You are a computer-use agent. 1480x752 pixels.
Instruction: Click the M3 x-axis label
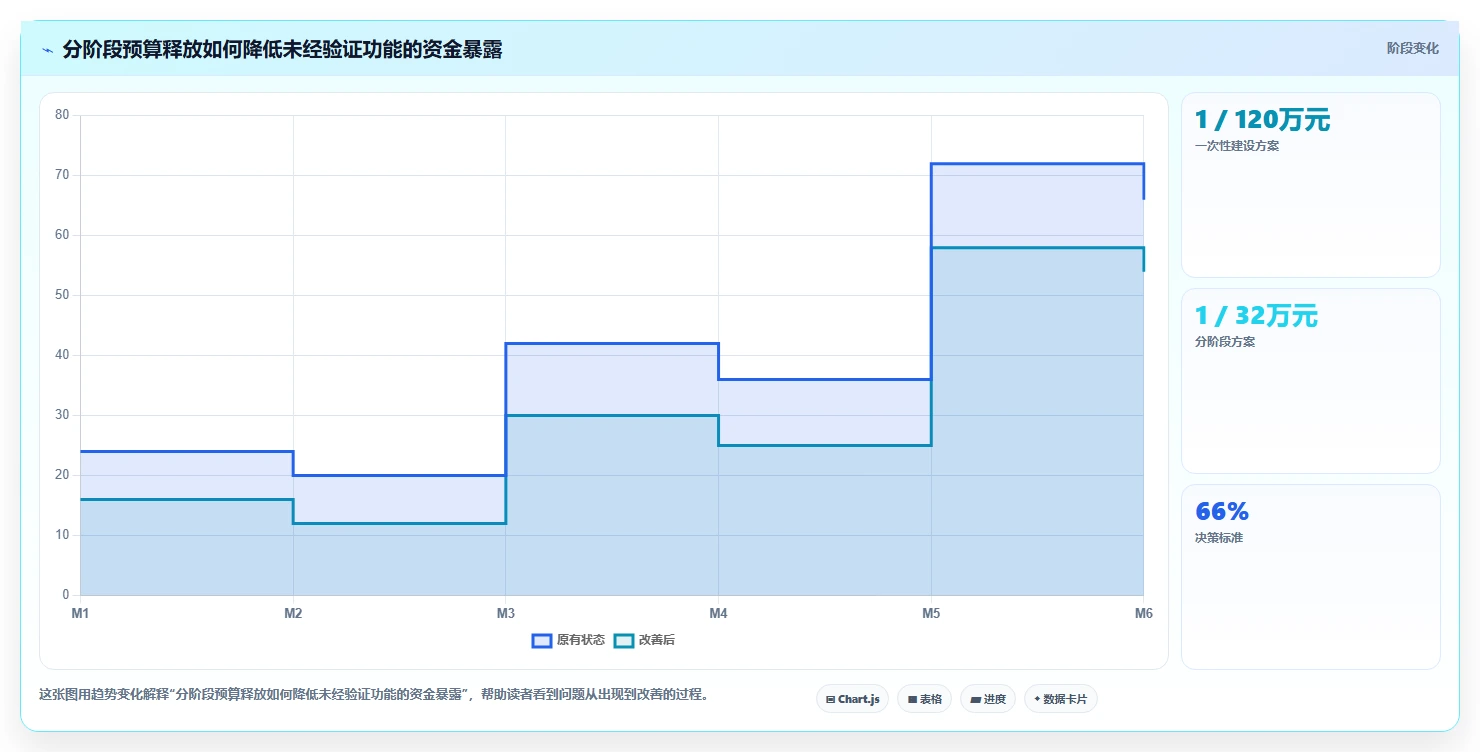(x=506, y=613)
